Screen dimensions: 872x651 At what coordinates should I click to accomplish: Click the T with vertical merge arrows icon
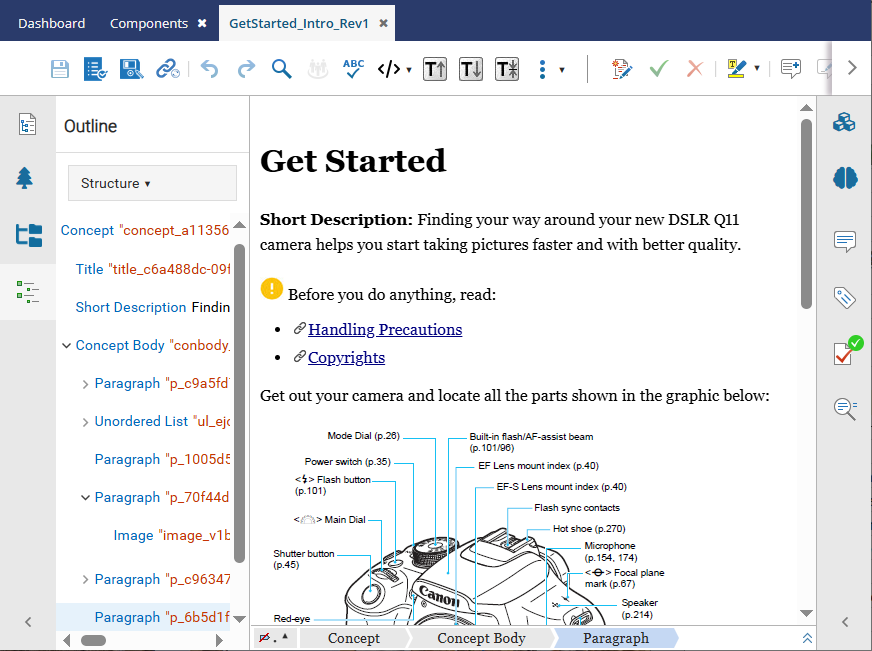coord(507,69)
